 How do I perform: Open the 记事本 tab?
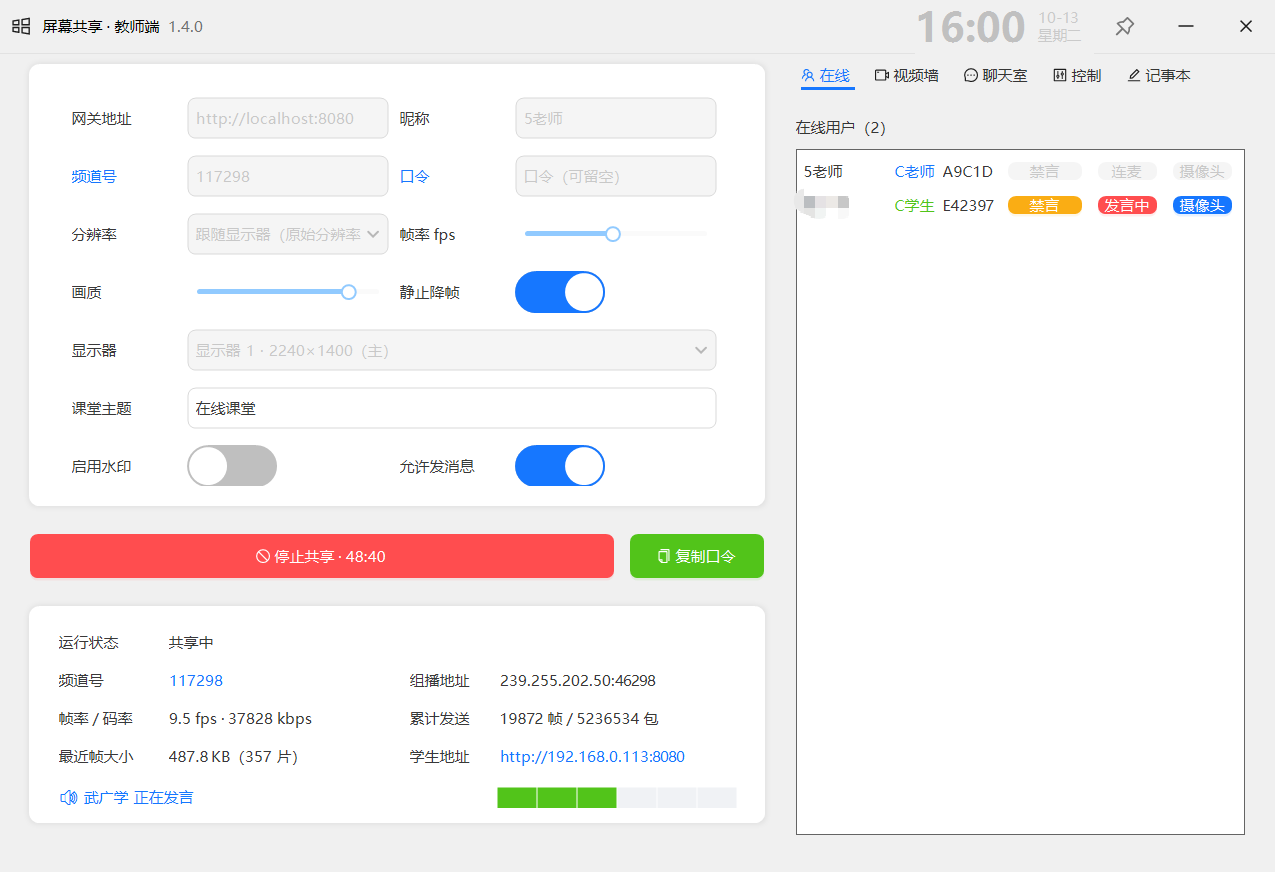coord(1159,76)
